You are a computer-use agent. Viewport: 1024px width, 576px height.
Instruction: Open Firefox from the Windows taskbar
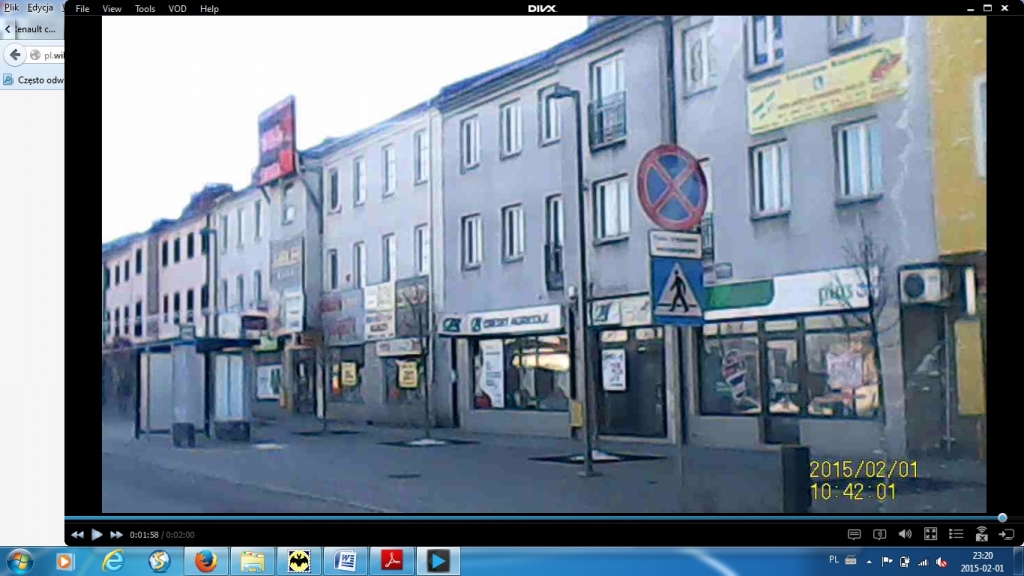point(206,561)
